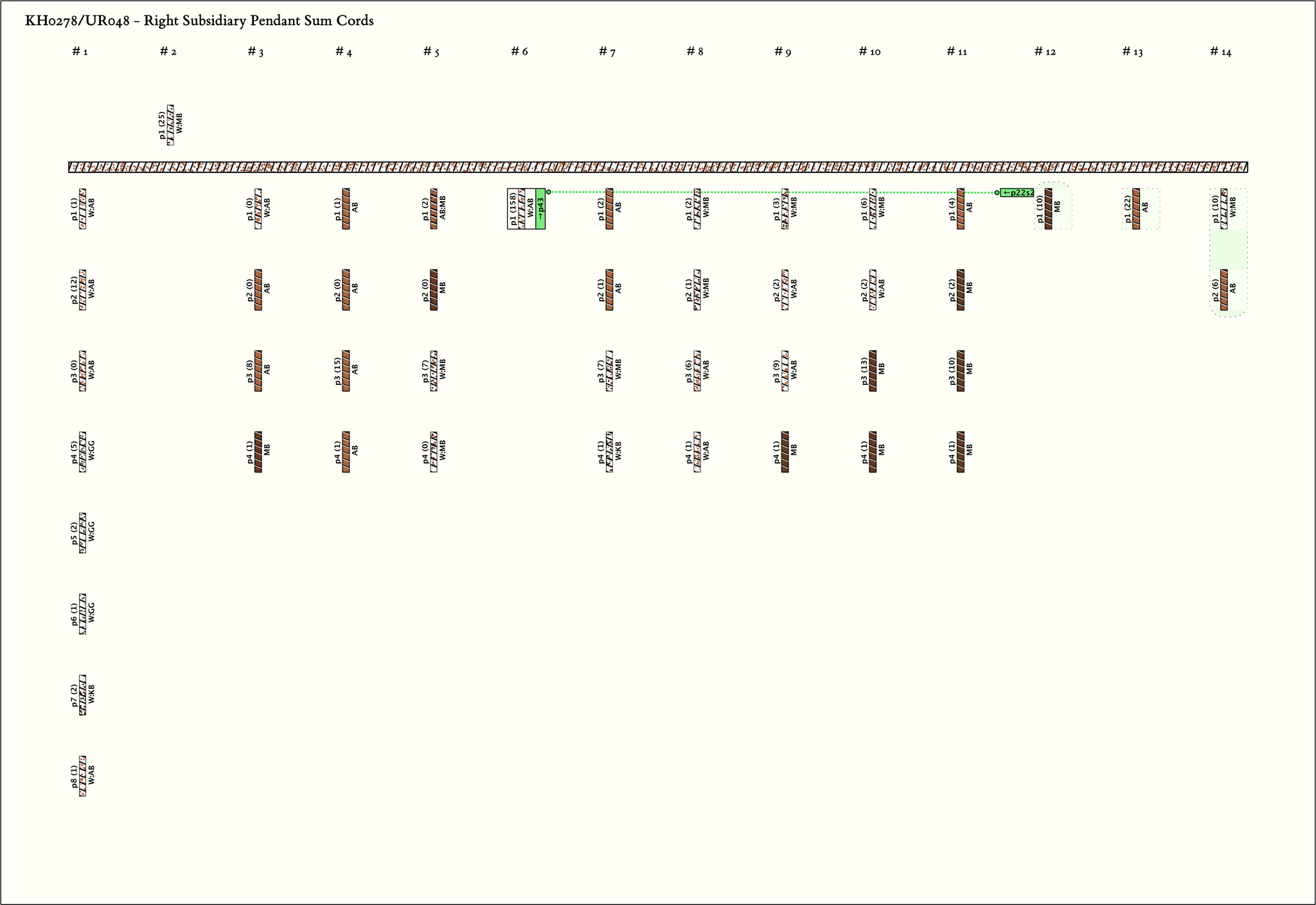Click the # 6 column header
This screenshot has height=905, width=1316.
[x=519, y=52]
